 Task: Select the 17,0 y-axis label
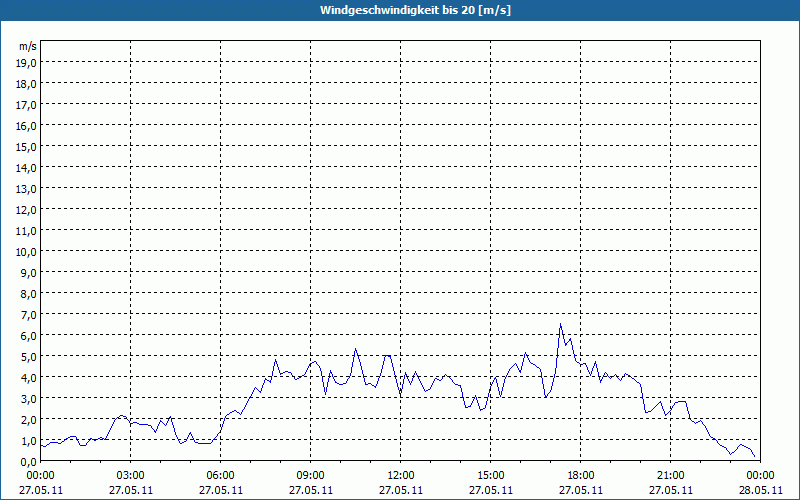28,105
